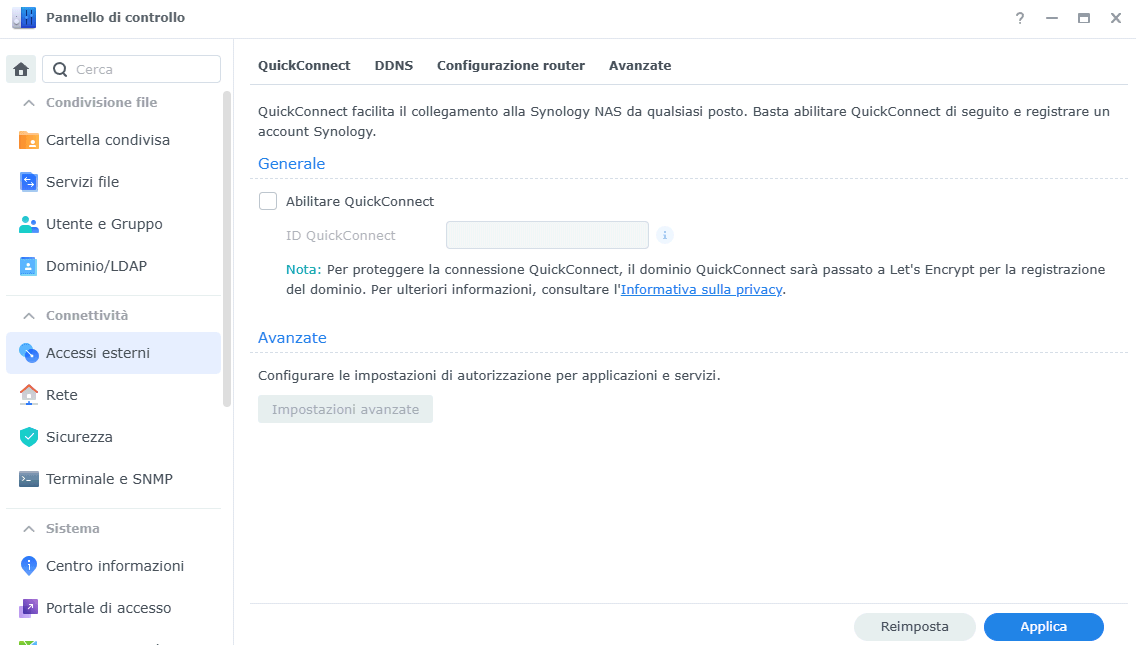1136x645 pixels.
Task: Open Terminale e SNMP settings
Action: (113, 479)
